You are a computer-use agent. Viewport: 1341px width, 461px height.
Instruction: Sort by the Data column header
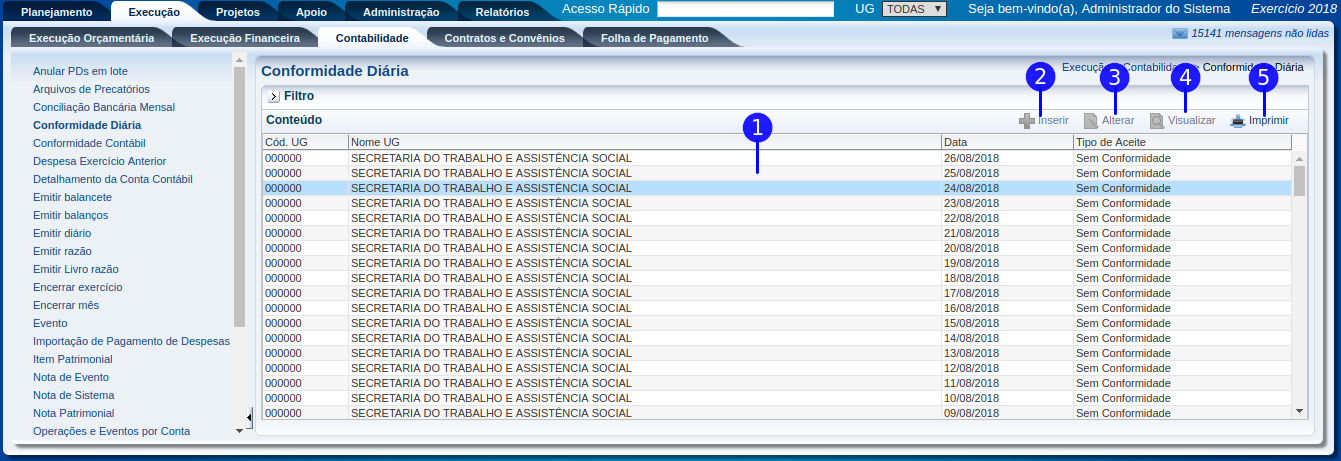1006,142
